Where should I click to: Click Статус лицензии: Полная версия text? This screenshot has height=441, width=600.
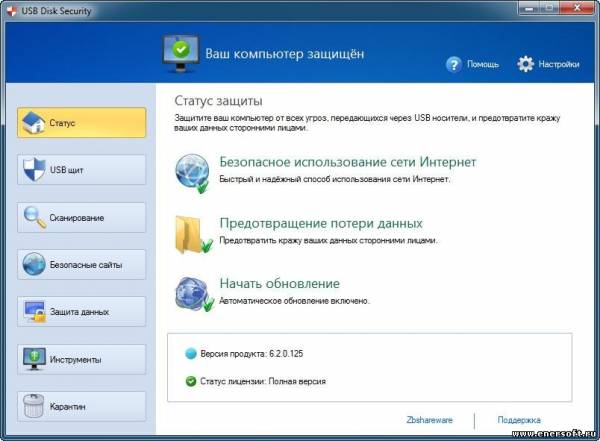[x=263, y=381]
